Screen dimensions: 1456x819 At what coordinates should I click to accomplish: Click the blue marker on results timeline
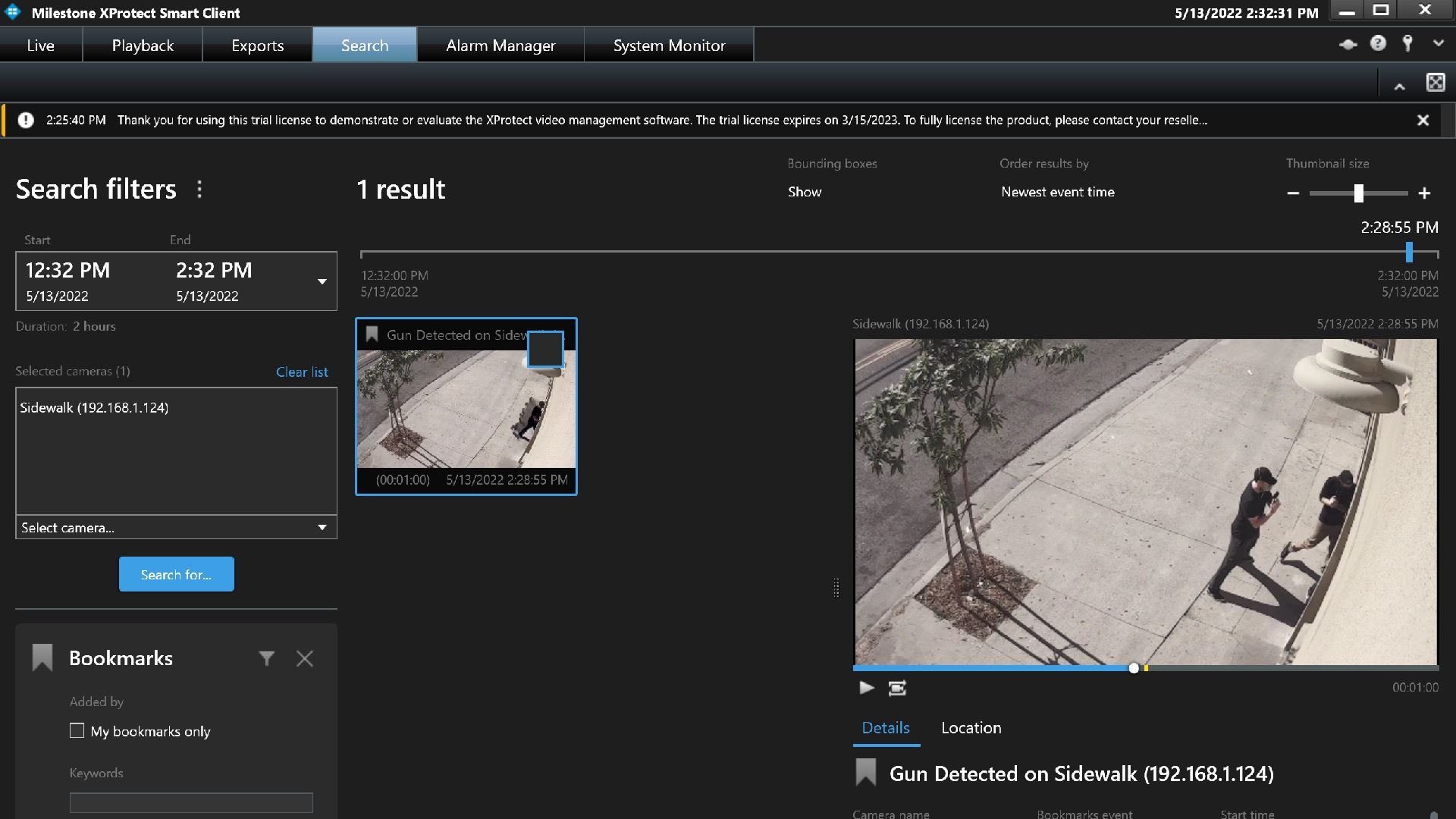pyautogui.click(x=1409, y=252)
